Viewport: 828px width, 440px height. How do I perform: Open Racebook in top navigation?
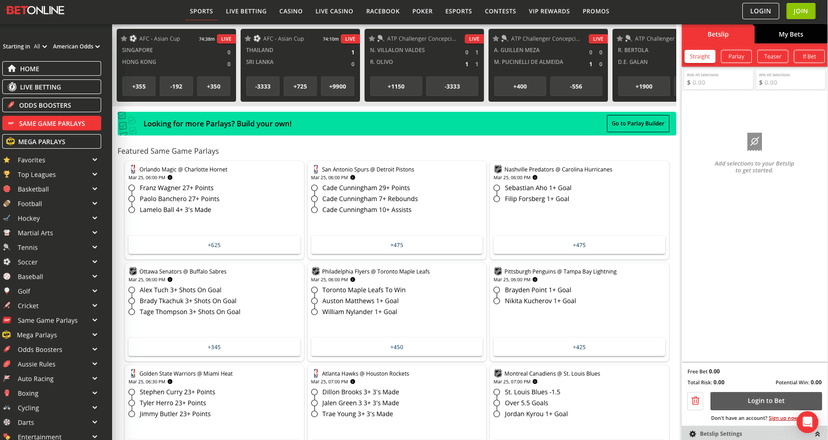[383, 11]
